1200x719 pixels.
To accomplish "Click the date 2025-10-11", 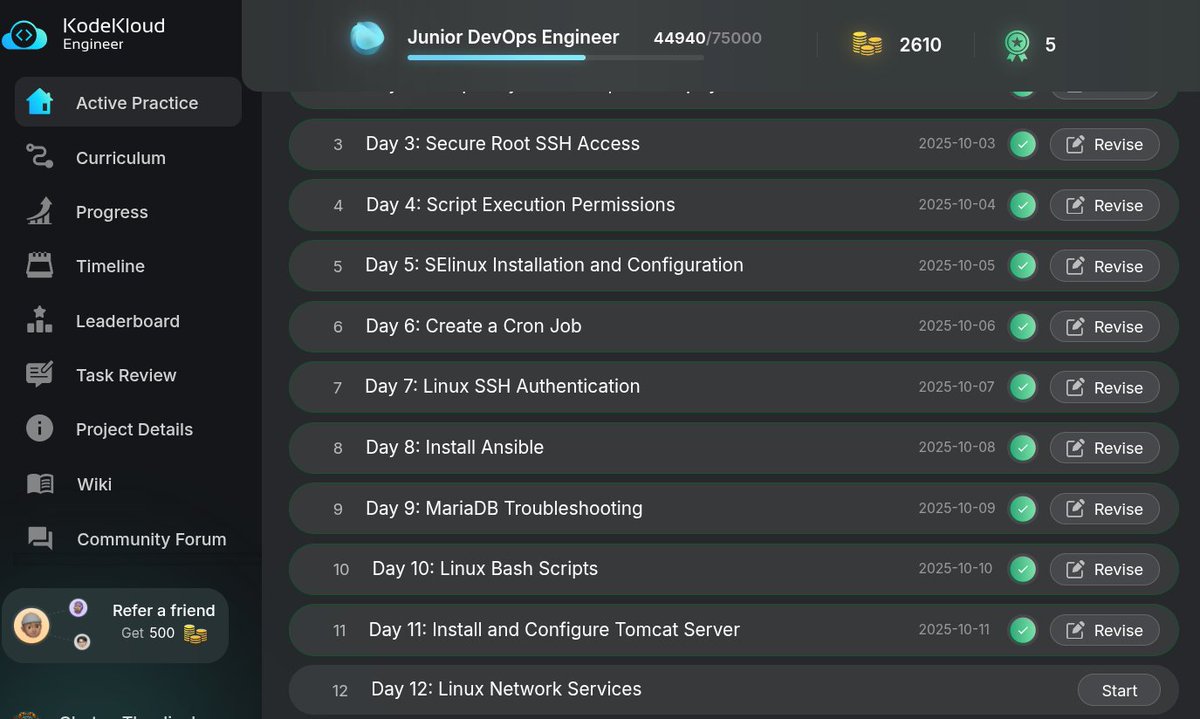I will tap(954, 629).
